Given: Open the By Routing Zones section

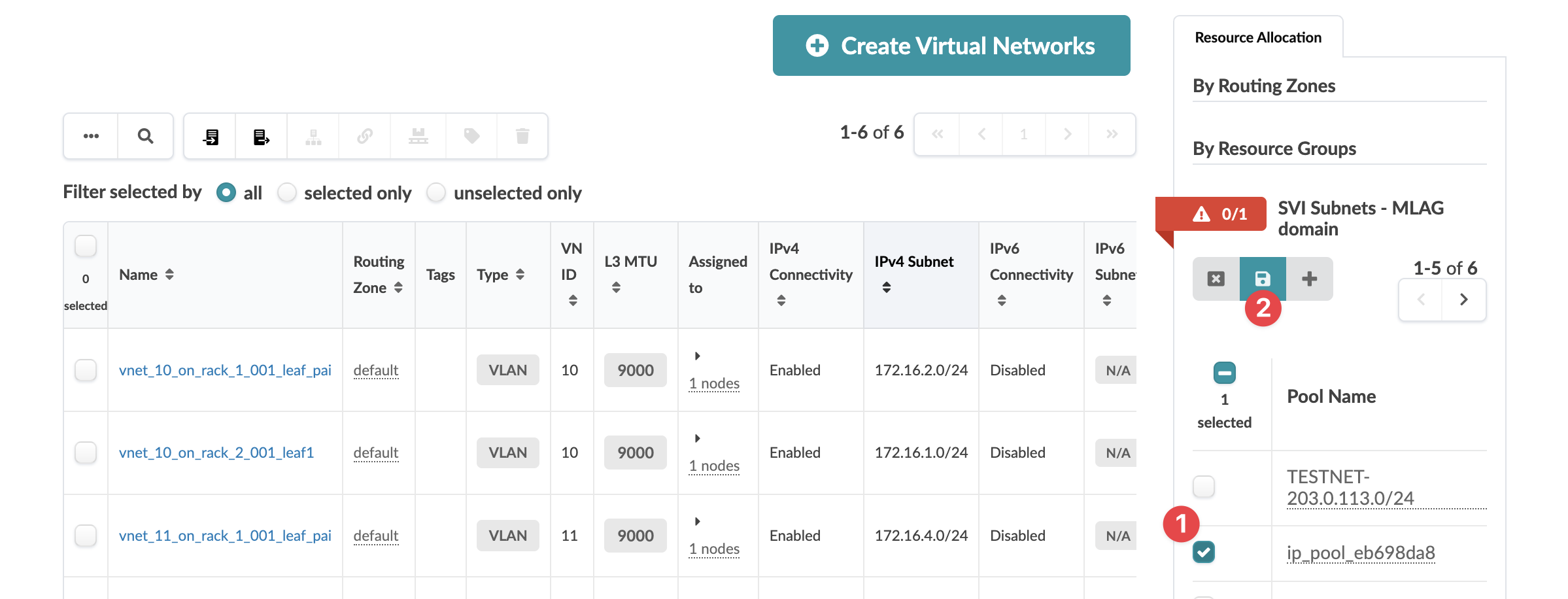Looking at the screenshot, I should 1263,86.
